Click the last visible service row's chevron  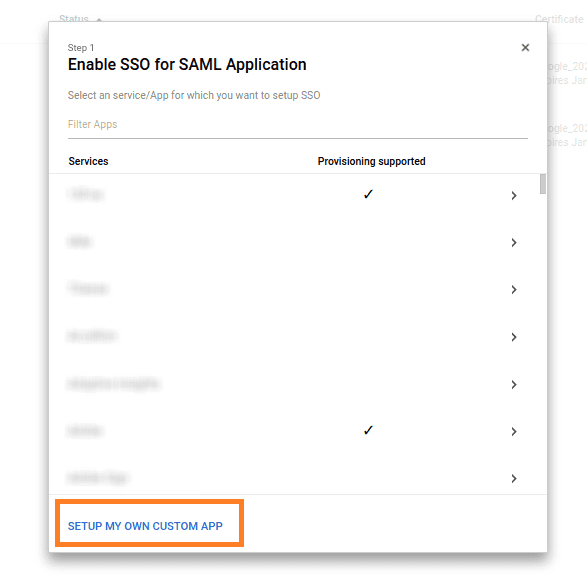click(514, 478)
